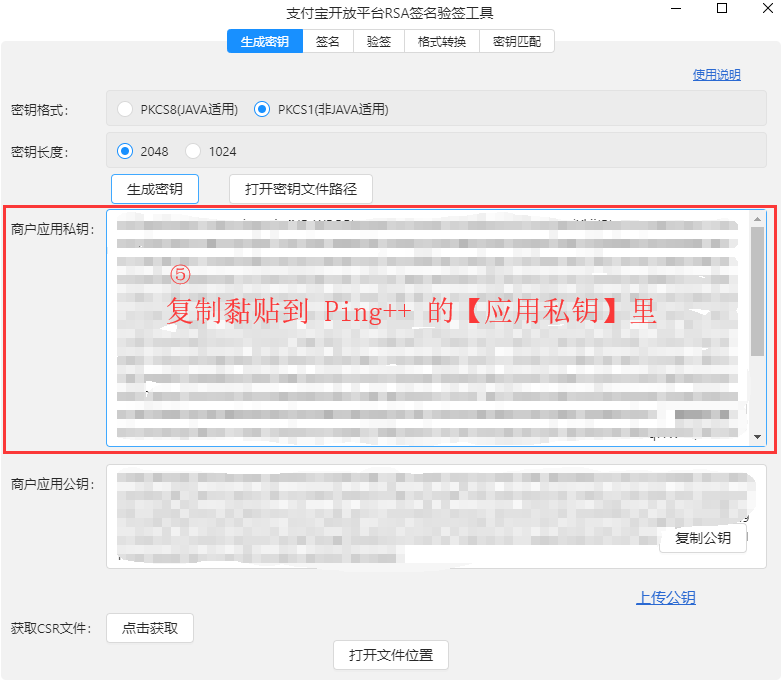Click the private key scrollbar up arrow
Image resolution: width=783 pixels, height=681 pixels.
(x=758, y=219)
